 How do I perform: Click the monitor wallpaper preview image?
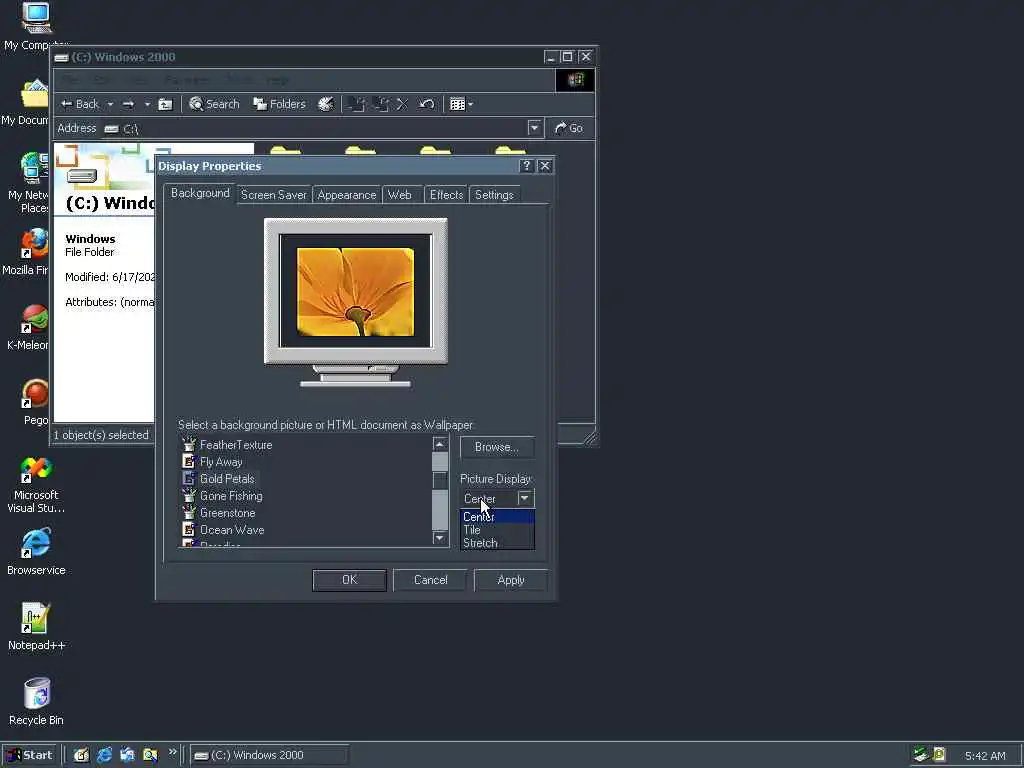[355, 291]
